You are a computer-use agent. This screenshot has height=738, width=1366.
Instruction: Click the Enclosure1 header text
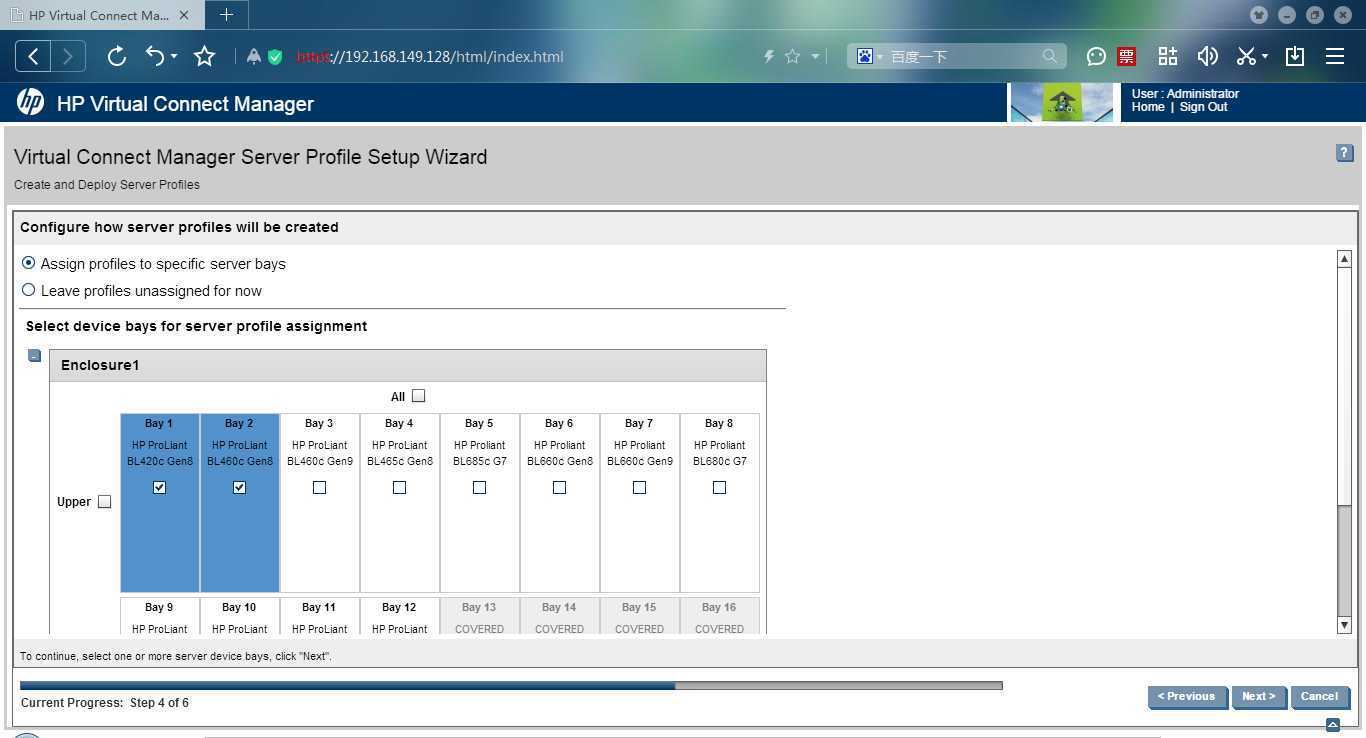pyautogui.click(x=100, y=365)
